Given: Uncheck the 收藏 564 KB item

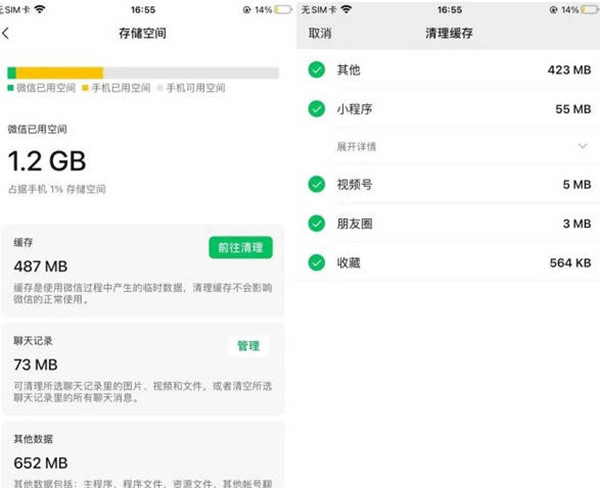Looking at the screenshot, I should (x=316, y=263).
